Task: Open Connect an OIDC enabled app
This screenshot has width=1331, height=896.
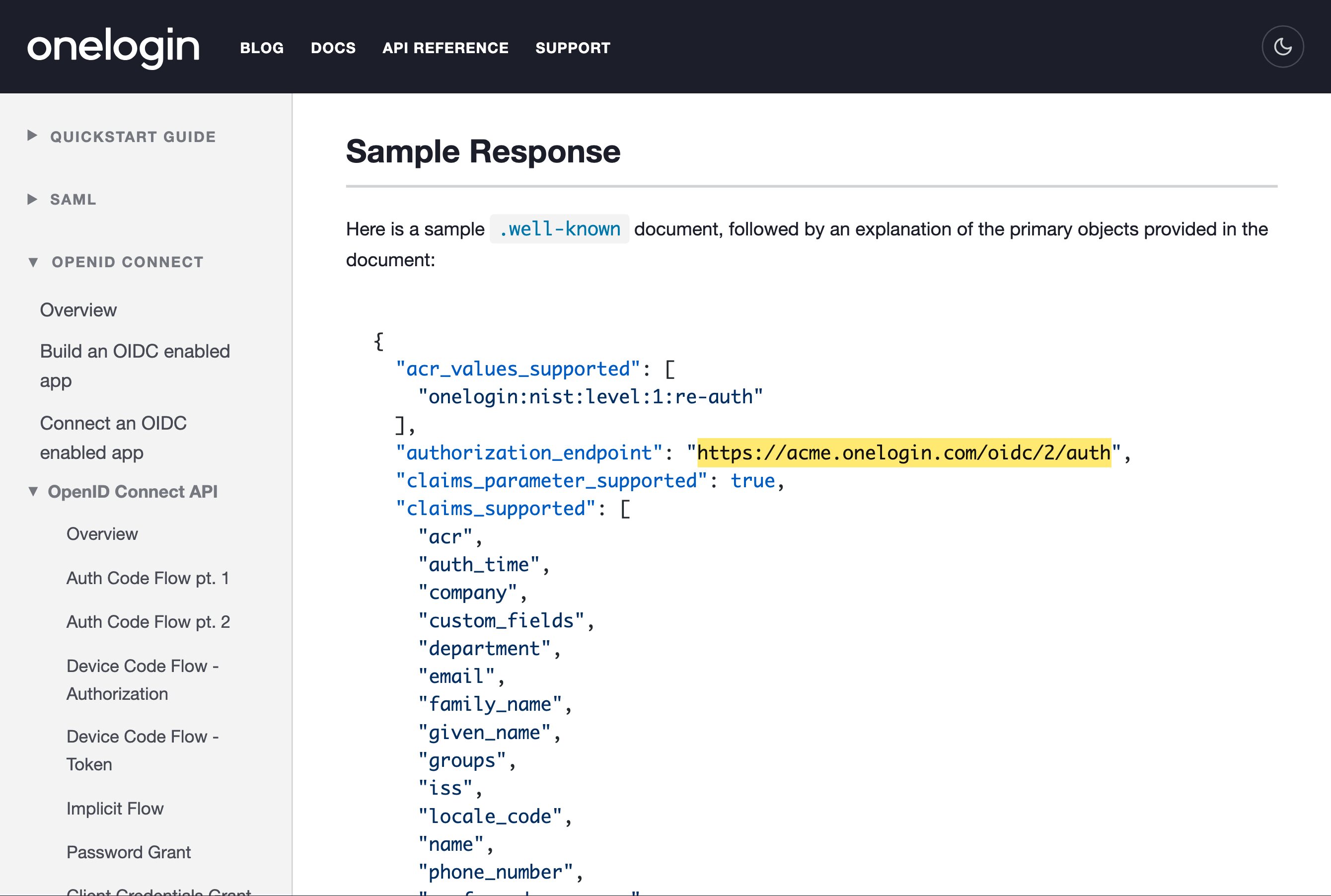Action: coord(113,438)
